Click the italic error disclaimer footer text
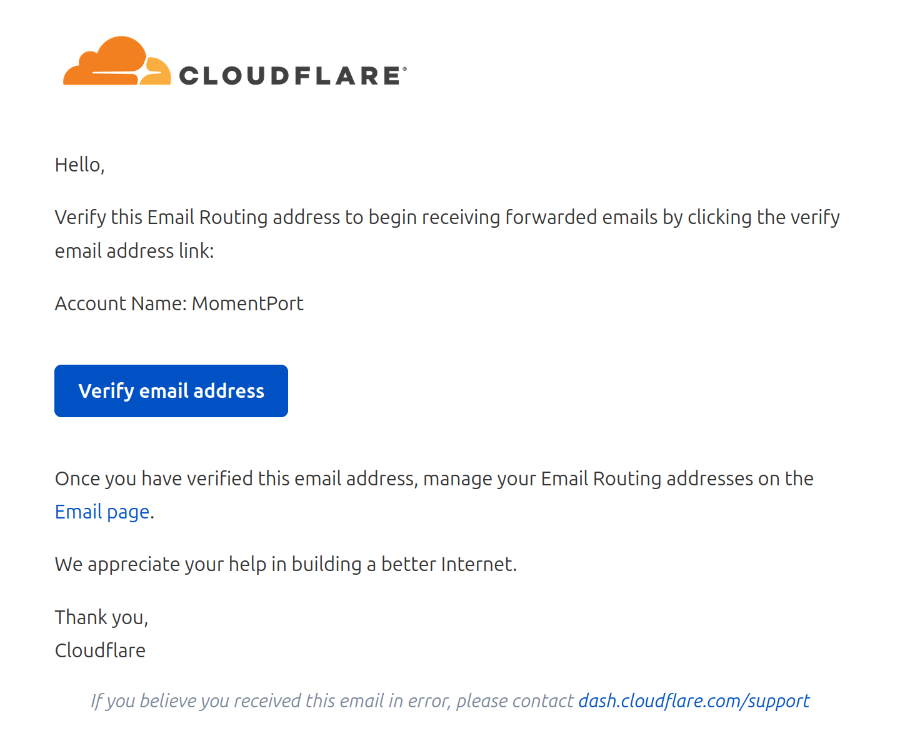 [x=330, y=700]
